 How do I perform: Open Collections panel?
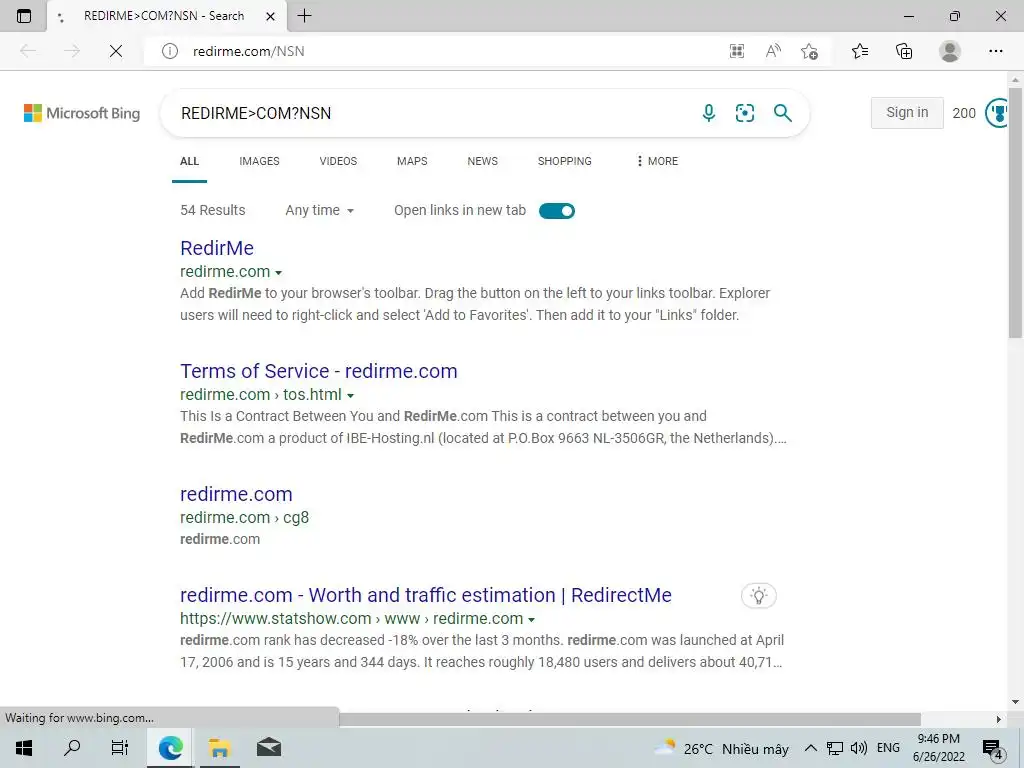click(904, 51)
